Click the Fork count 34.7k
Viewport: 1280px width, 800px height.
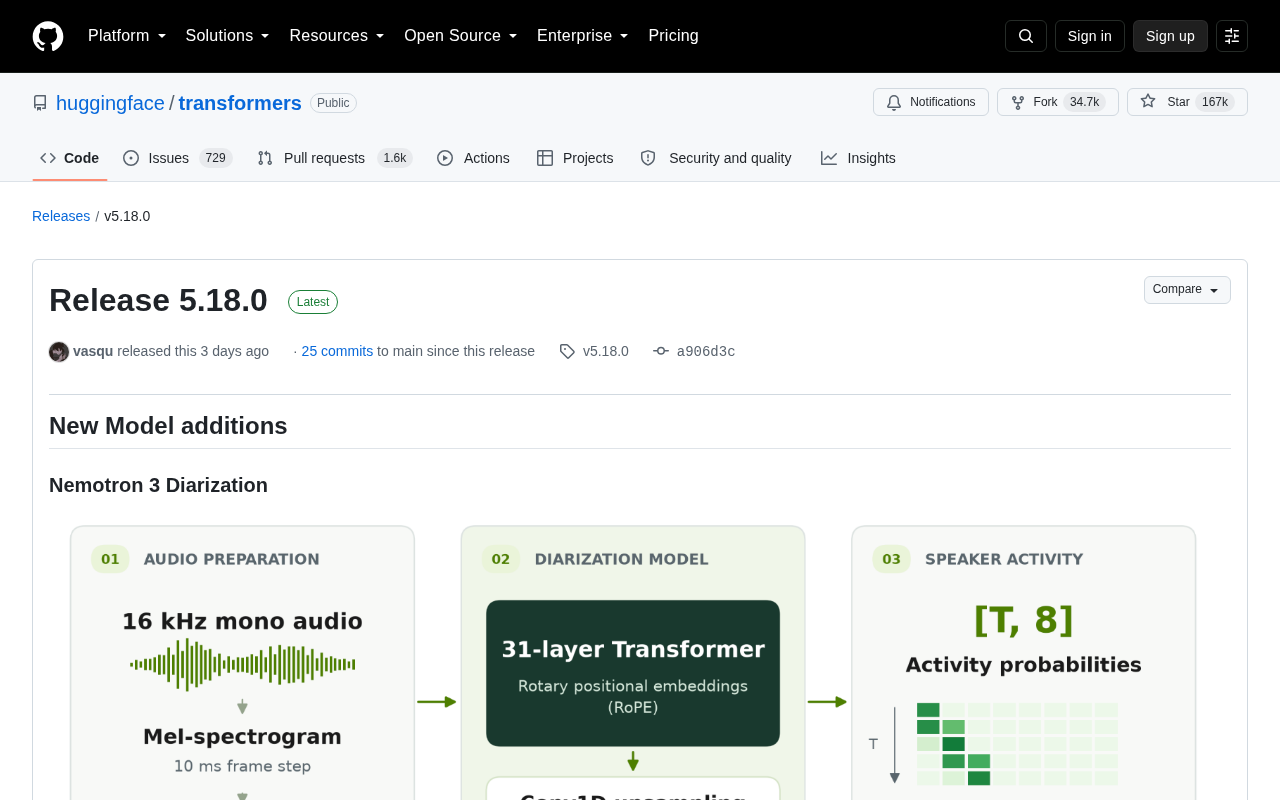tap(1085, 102)
